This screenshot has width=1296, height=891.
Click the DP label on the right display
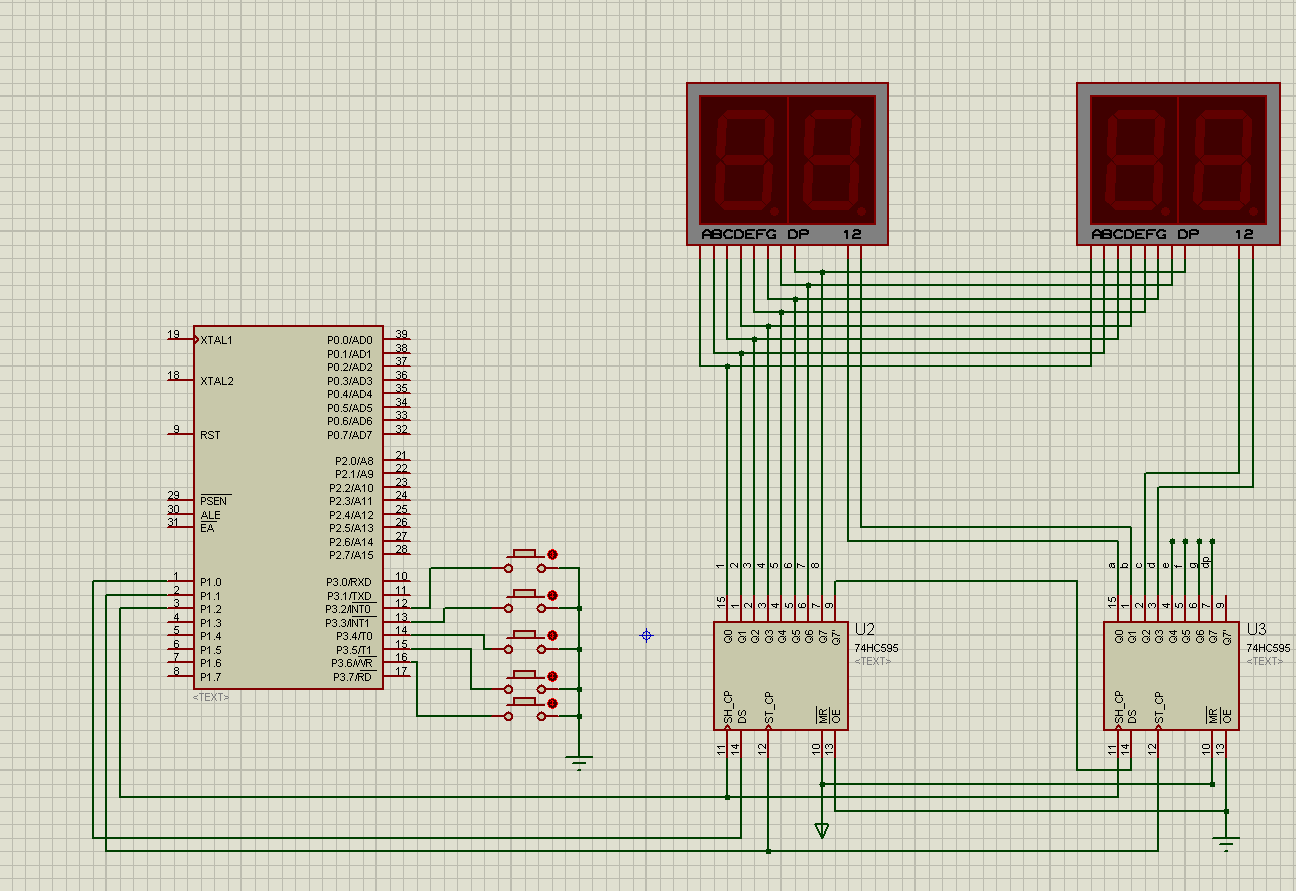(1187, 234)
